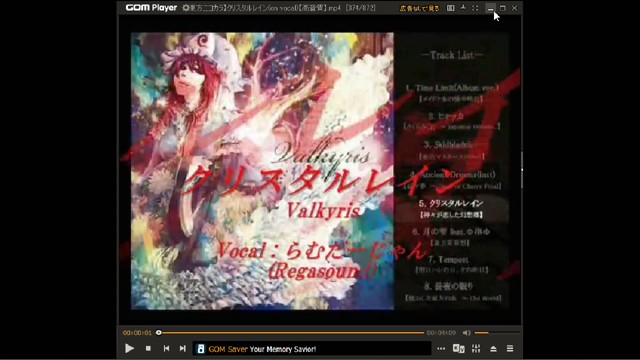Switch to fullscreen mode icon
The height and width of the screenshot is (360, 640).
click(x=476, y=8)
